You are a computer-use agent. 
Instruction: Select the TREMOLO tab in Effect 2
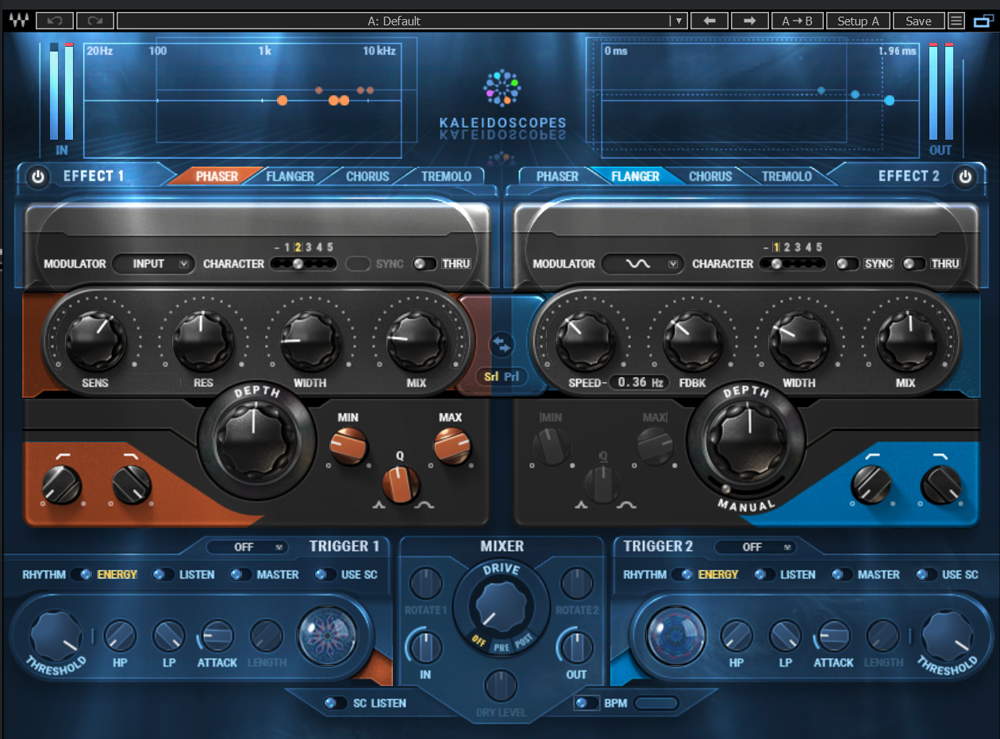click(x=786, y=177)
